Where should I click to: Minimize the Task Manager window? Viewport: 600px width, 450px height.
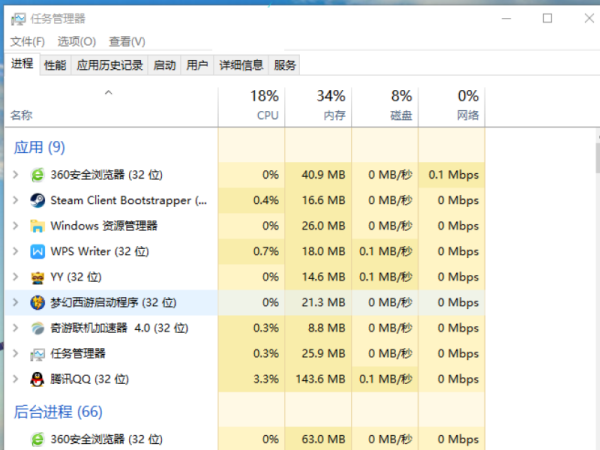pyautogui.click(x=506, y=18)
